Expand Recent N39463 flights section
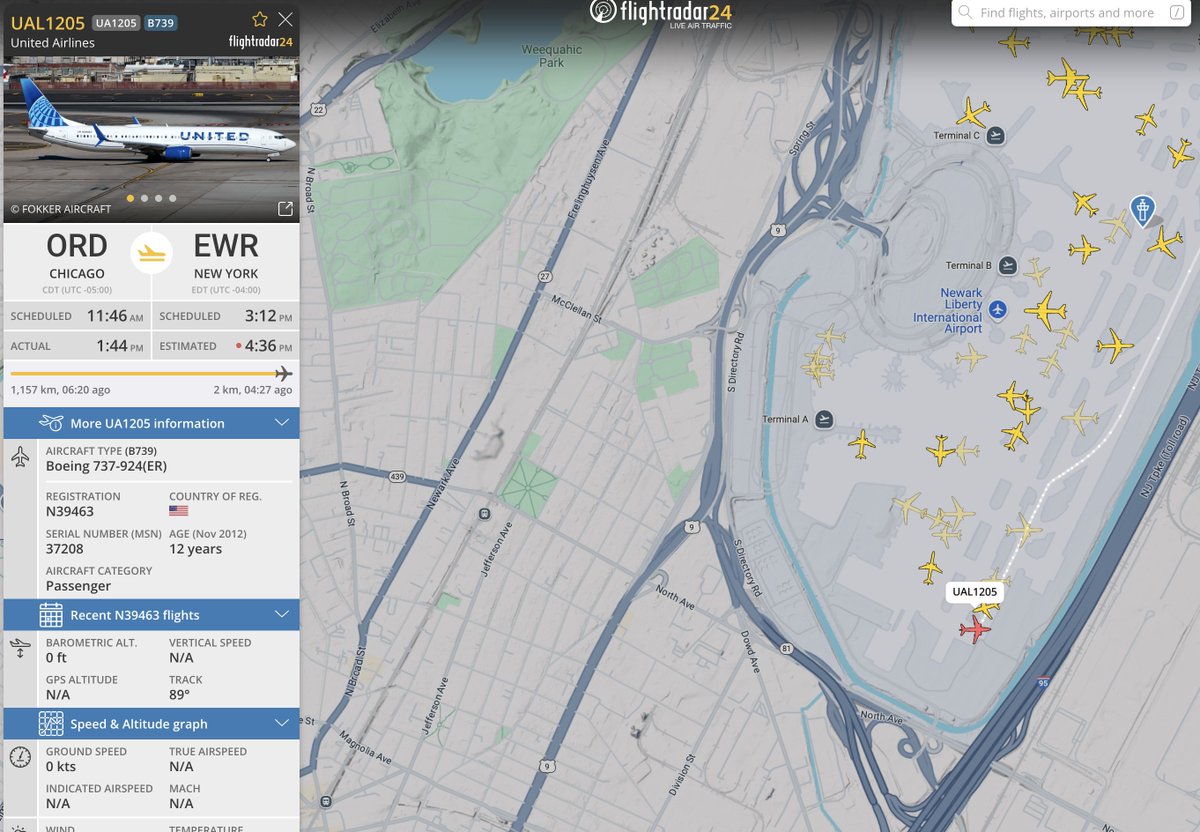 coord(151,615)
